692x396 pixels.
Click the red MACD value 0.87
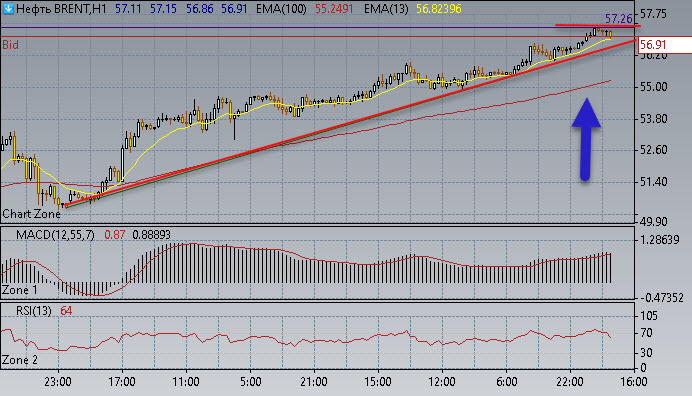point(115,235)
